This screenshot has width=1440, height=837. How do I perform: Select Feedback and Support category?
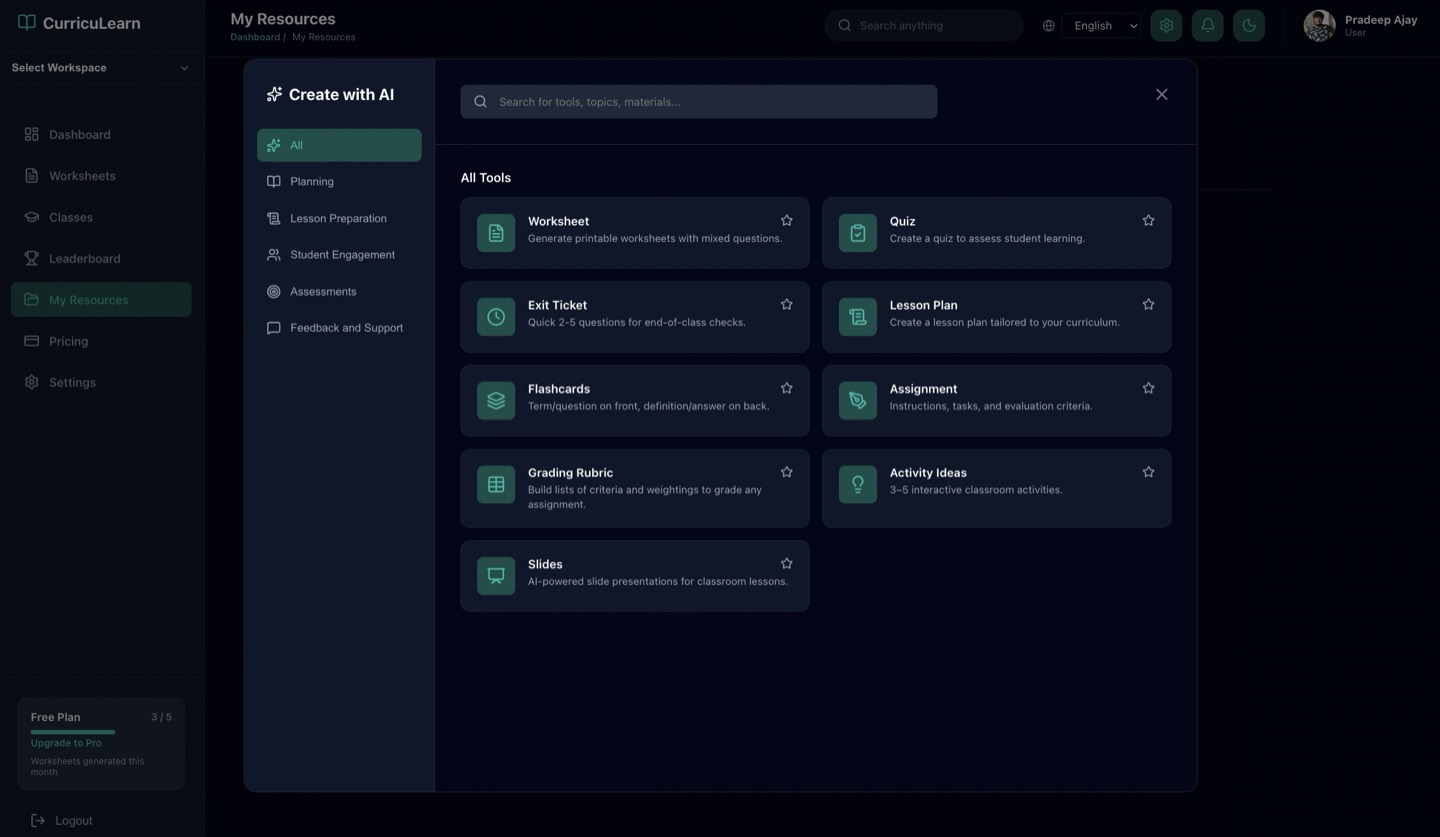pos(339,328)
